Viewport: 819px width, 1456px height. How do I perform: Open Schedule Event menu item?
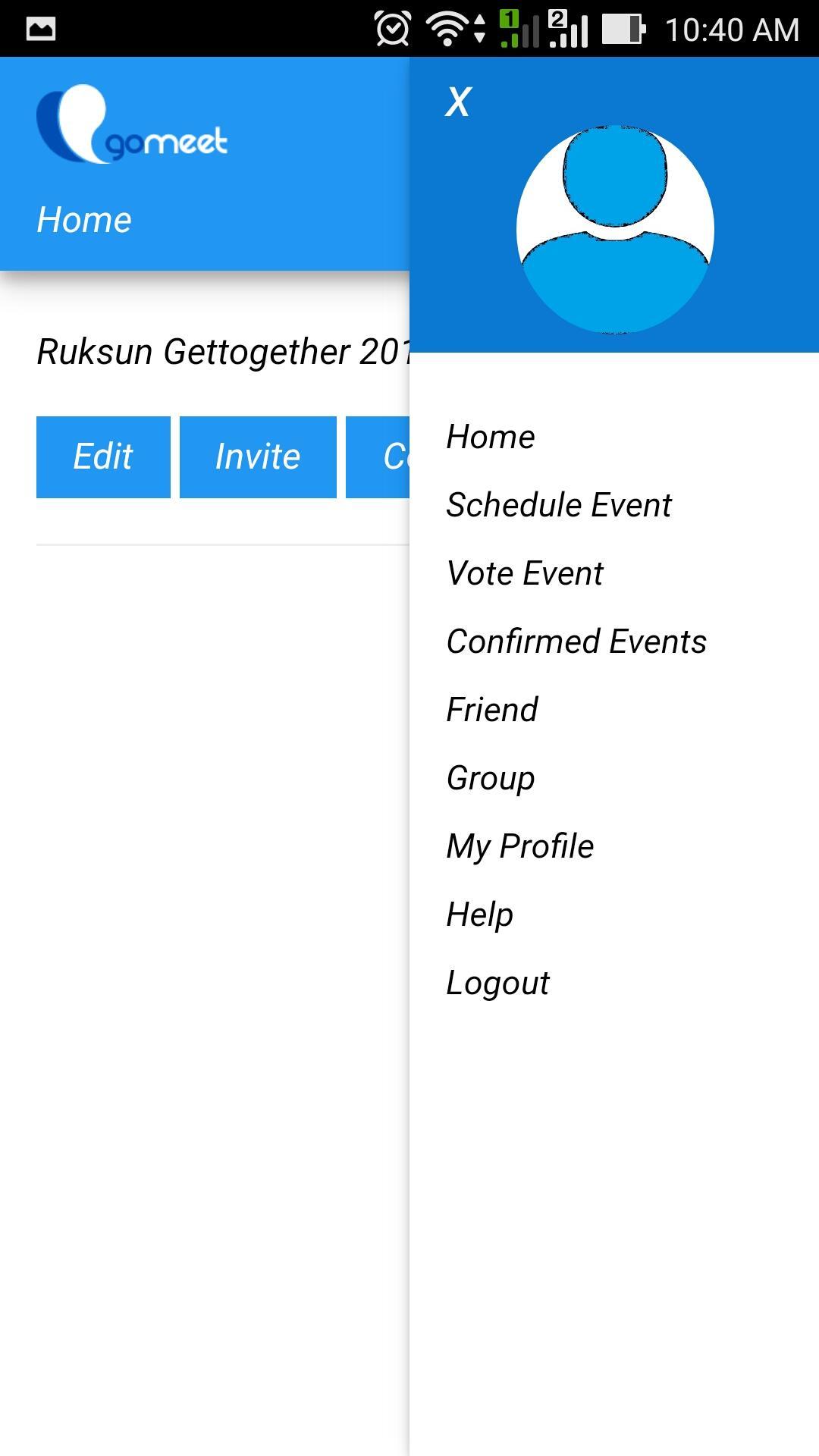click(x=559, y=505)
